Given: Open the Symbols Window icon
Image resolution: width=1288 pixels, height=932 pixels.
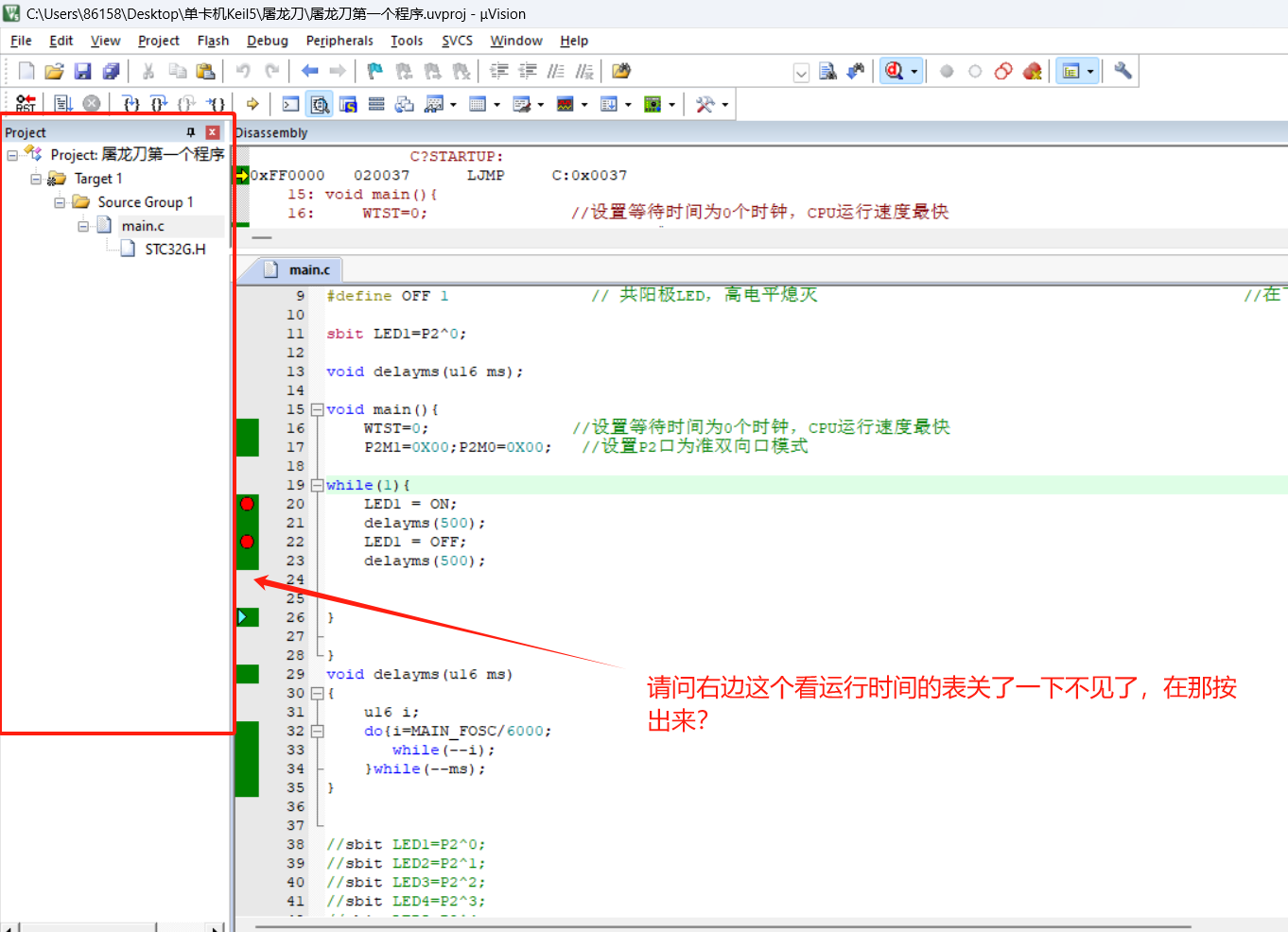Looking at the screenshot, I should tap(348, 104).
